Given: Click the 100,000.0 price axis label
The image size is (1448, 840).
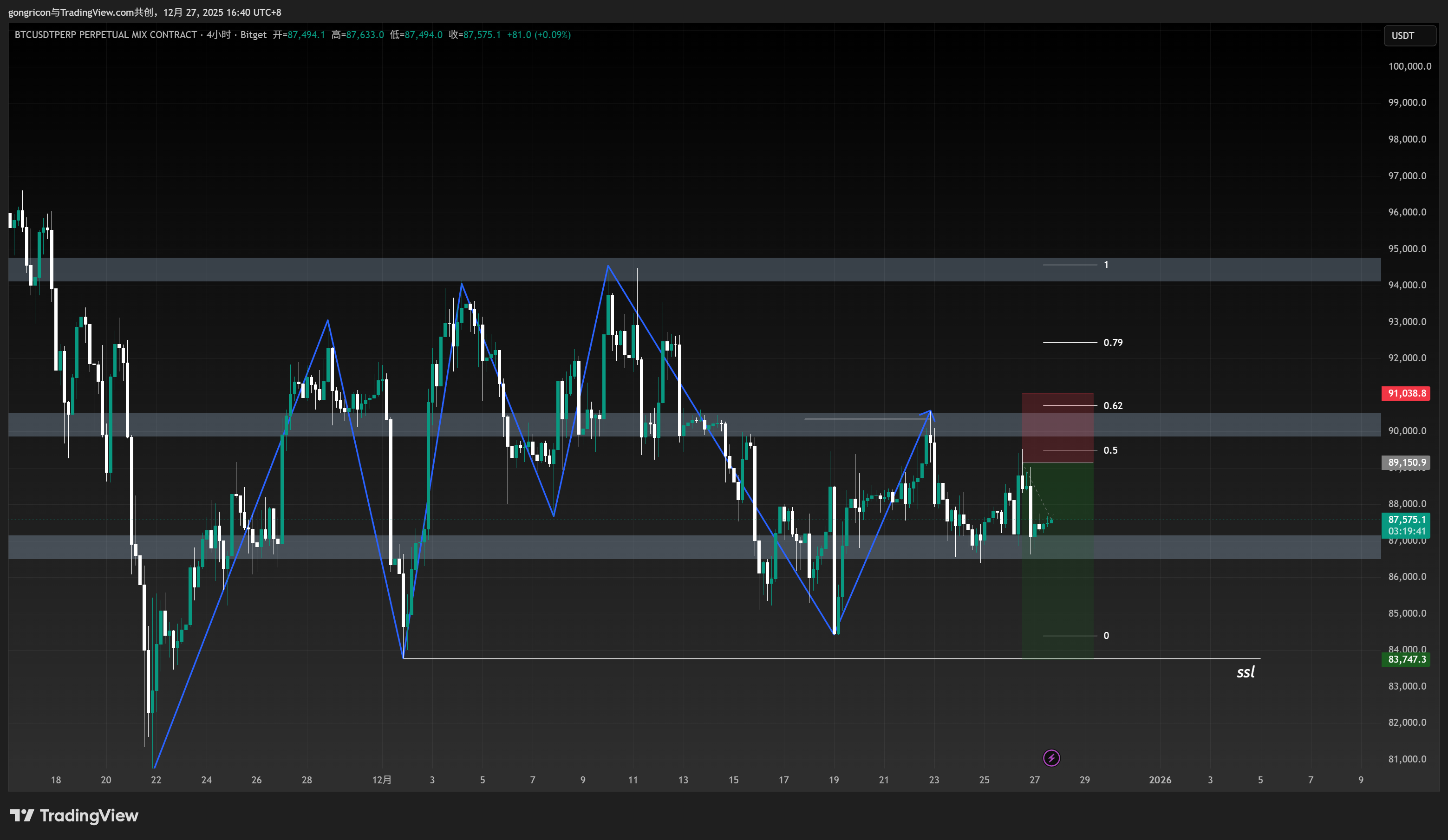Looking at the screenshot, I should pyautogui.click(x=1409, y=67).
